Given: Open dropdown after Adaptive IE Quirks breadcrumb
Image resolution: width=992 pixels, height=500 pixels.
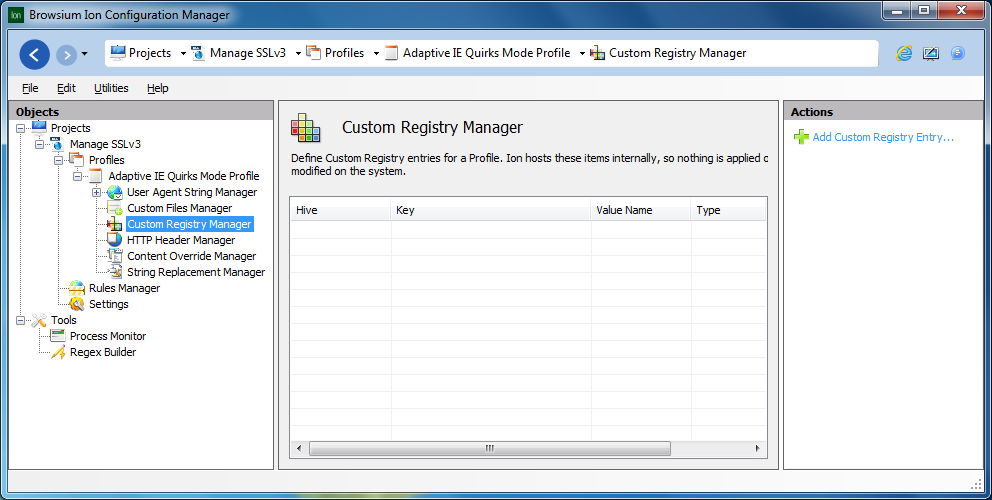Looking at the screenshot, I should [x=582, y=54].
